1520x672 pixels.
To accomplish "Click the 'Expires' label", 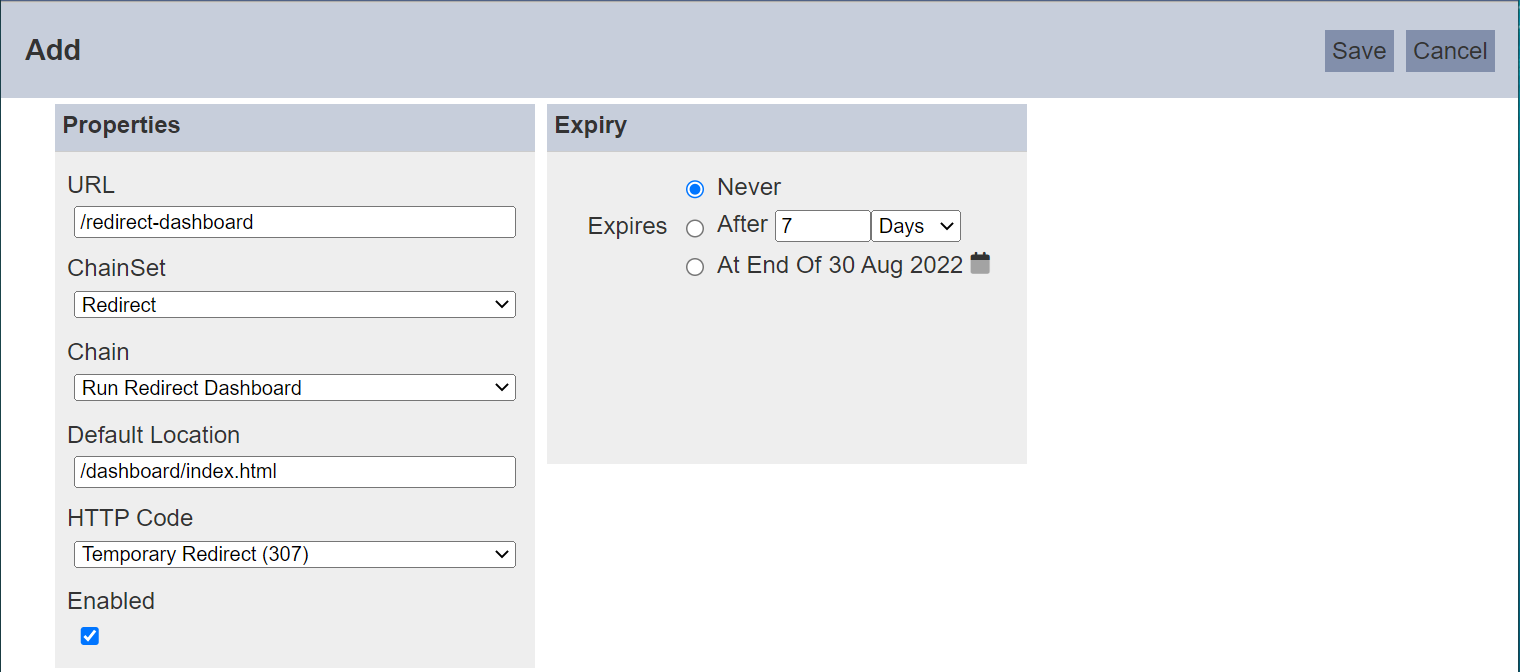I will tap(627, 227).
